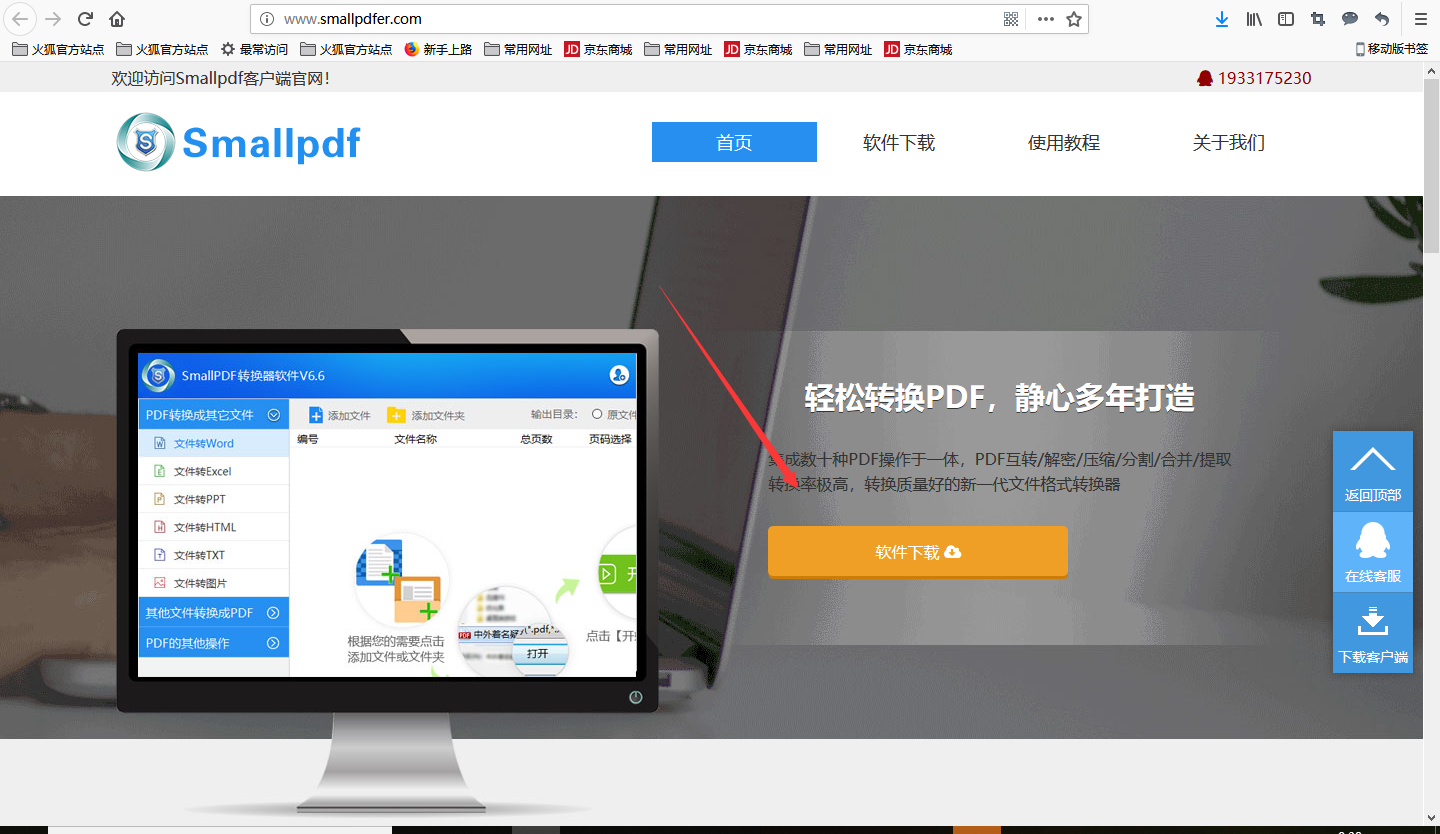The image size is (1440, 834).
Task: Click the orange 软件下载 button
Action: click(x=918, y=552)
